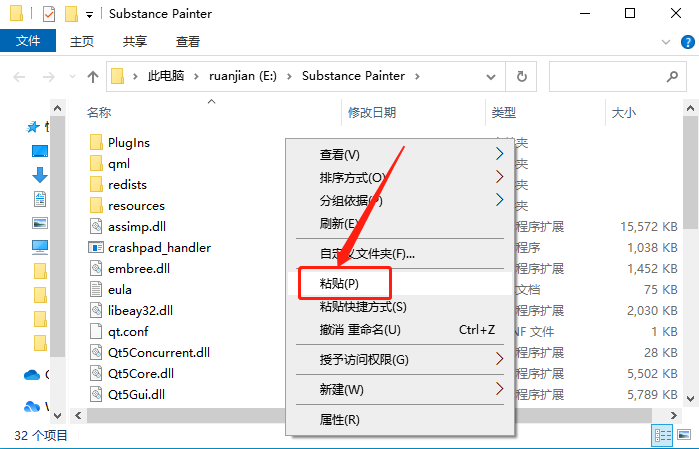Choose 粘贴快捷方式(S) option
This screenshot has height=449, width=699.
400,307
